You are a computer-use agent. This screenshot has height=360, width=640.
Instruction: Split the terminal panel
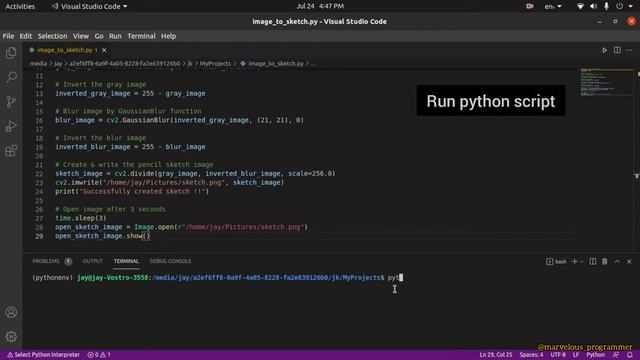[593, 261]
